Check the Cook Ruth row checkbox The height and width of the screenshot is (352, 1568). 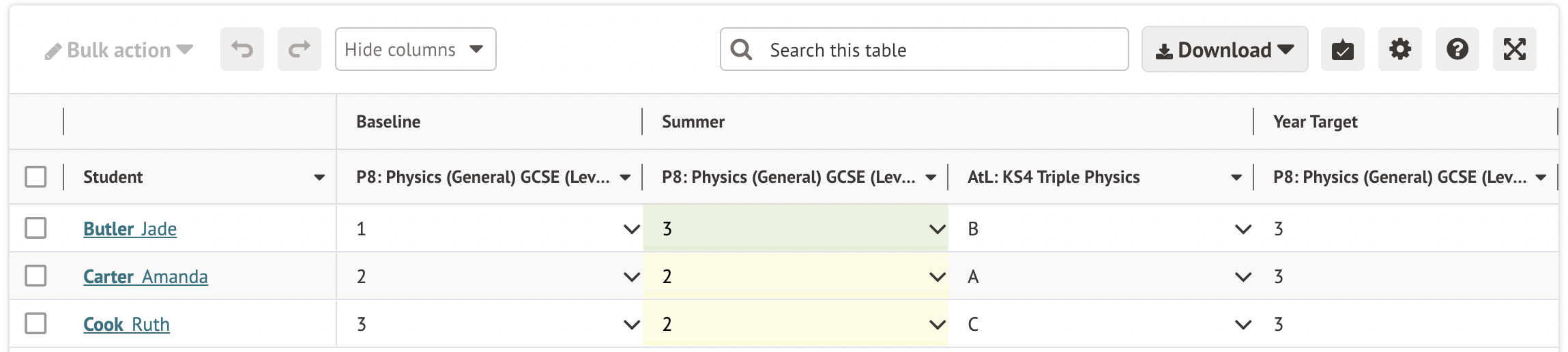(35, 323)
